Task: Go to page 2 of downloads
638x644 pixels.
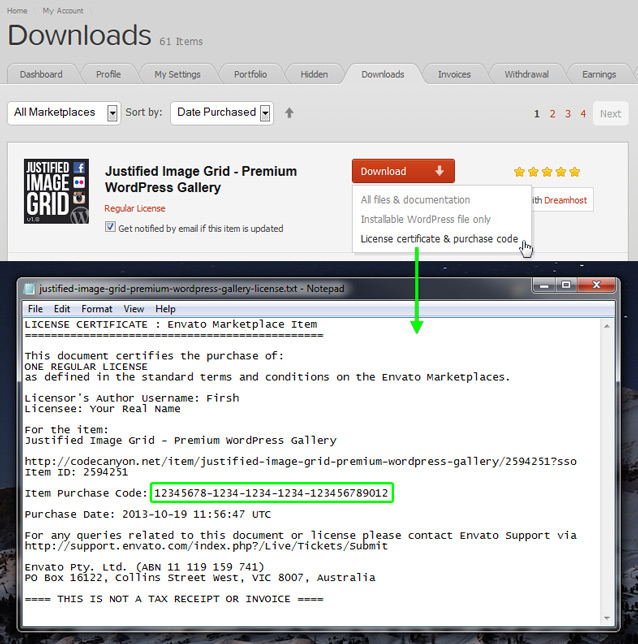Action: 552,114
